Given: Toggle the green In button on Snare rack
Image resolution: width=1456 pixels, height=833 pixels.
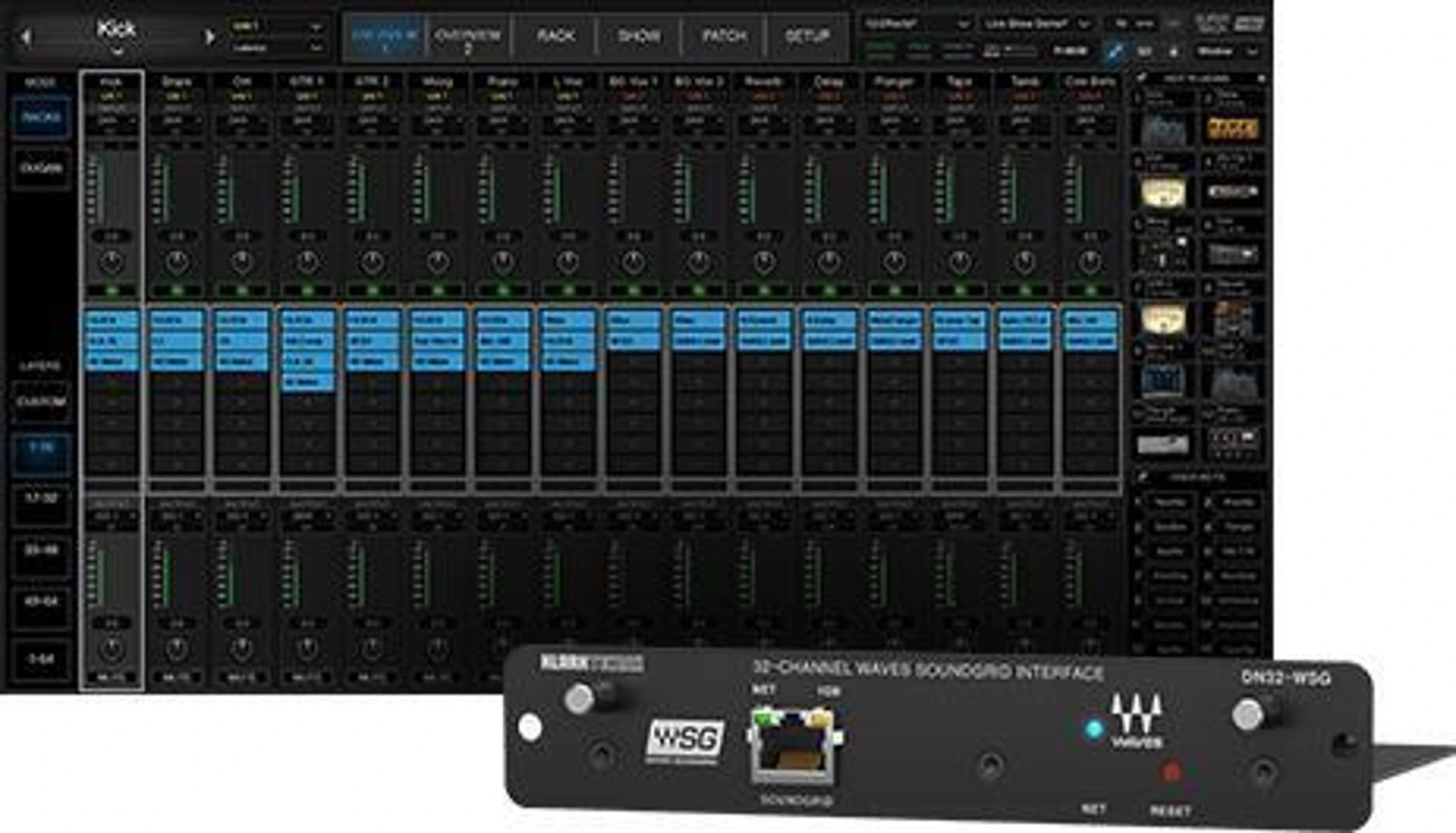Looking at the screenshot, I should [x=176, y=290].
